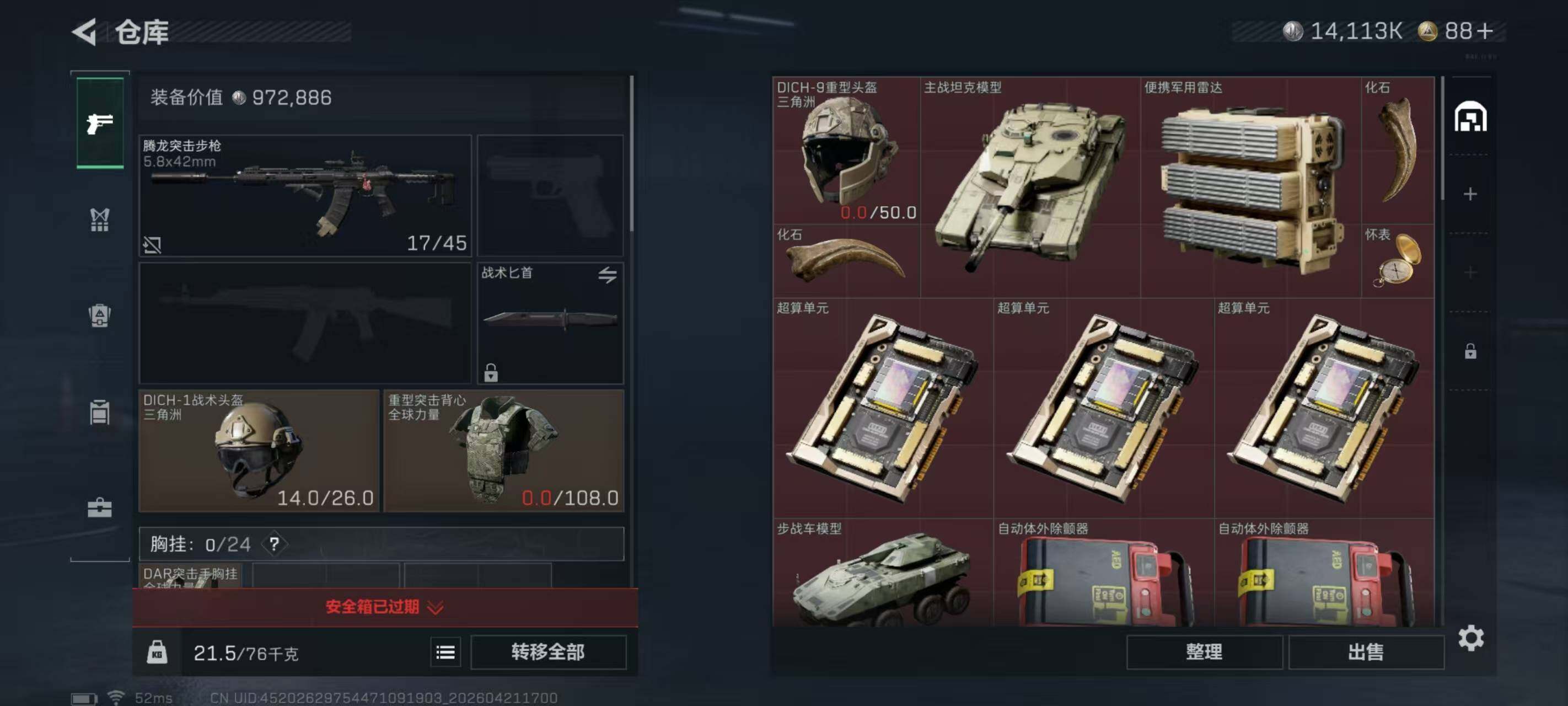Image resolution: width=1568 pixels, height=706 pixels.
Task: Show the 胸挂 question mark help tip
Action: (275, 543)
